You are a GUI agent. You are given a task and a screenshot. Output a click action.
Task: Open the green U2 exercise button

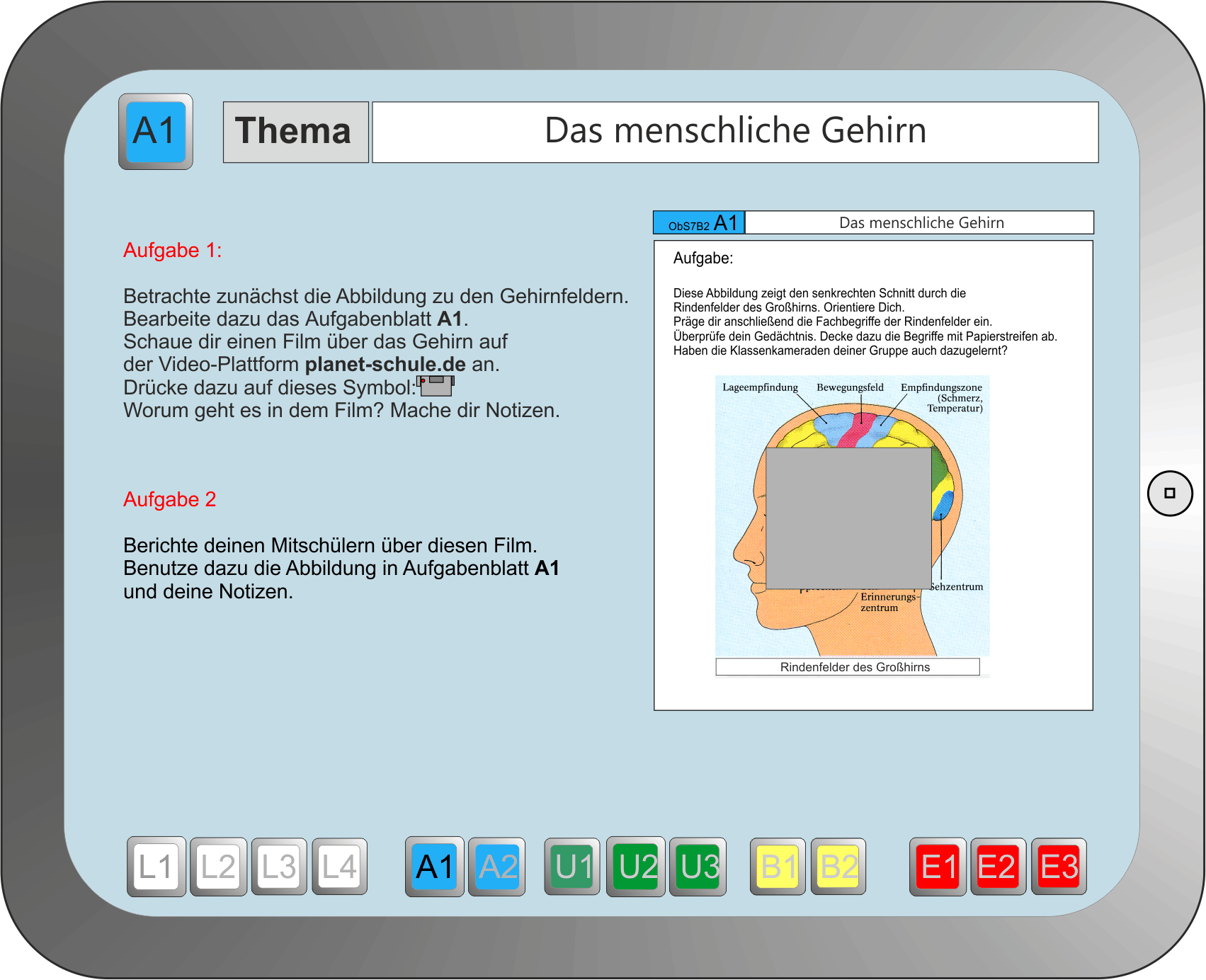tap(636, 867)
